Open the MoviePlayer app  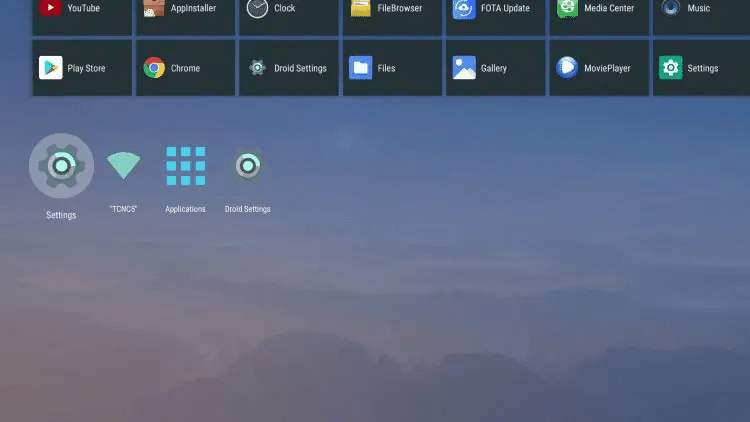coord(599,68)
